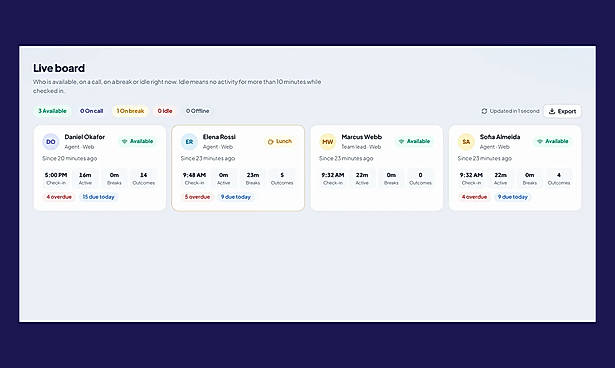The image size is (615, 368).
Task: Click Daniel Okafor's DO avatar
Action: 51,142
